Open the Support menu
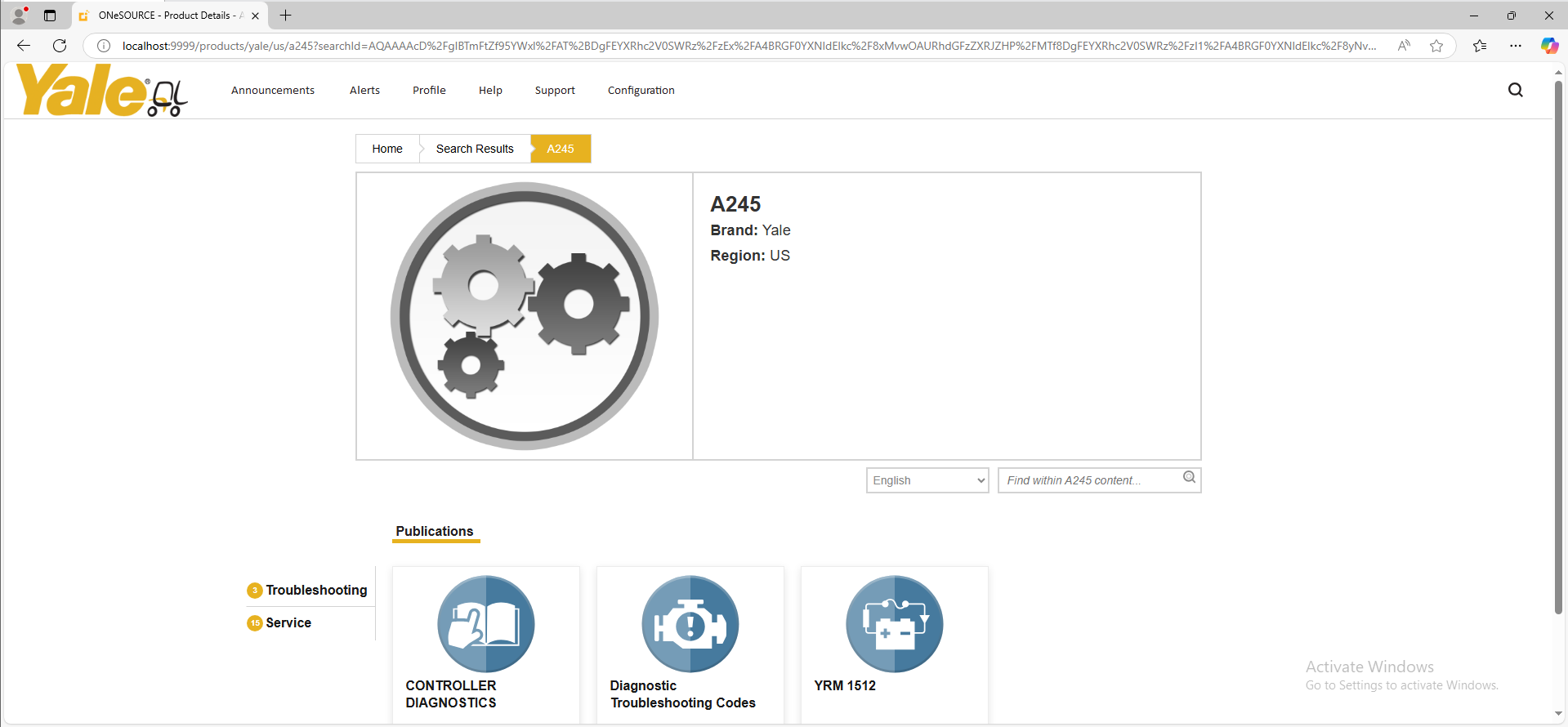The width and height of the screenshot is (1568, 727). coord(555,91)
